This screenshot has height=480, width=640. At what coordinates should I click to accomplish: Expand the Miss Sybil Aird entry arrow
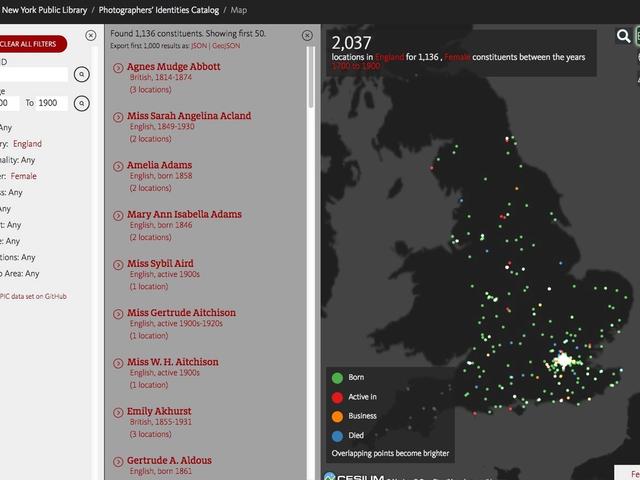point(118,265)
